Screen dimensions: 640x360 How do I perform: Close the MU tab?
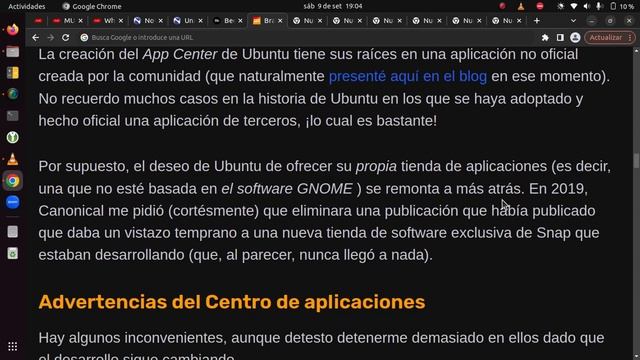(80, 20)
